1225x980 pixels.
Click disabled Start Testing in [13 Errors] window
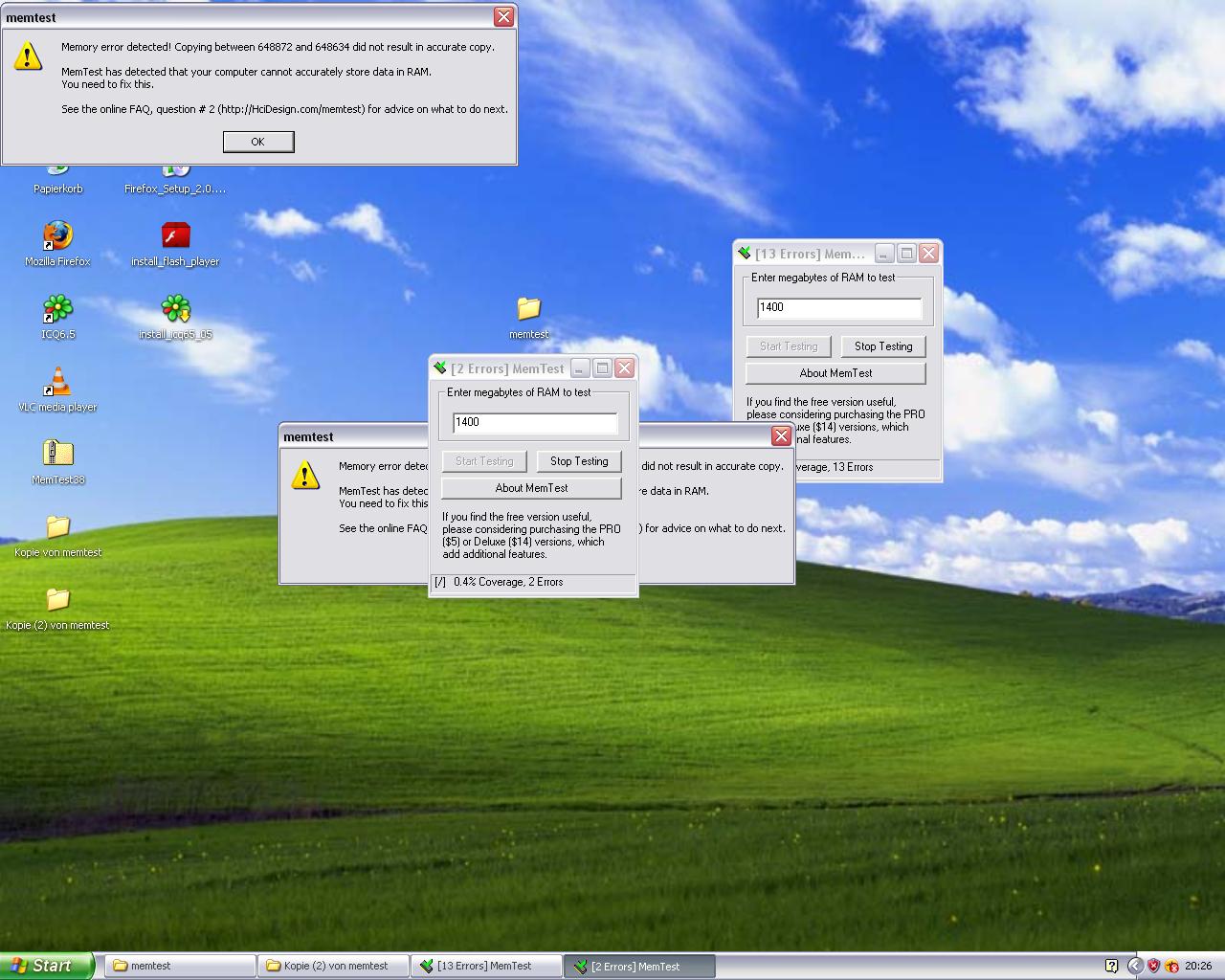tap(789, 346)
